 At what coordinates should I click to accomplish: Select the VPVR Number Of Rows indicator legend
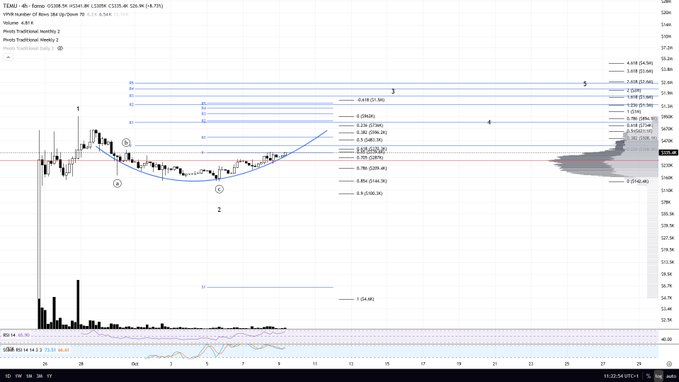[x=44, y=14]
